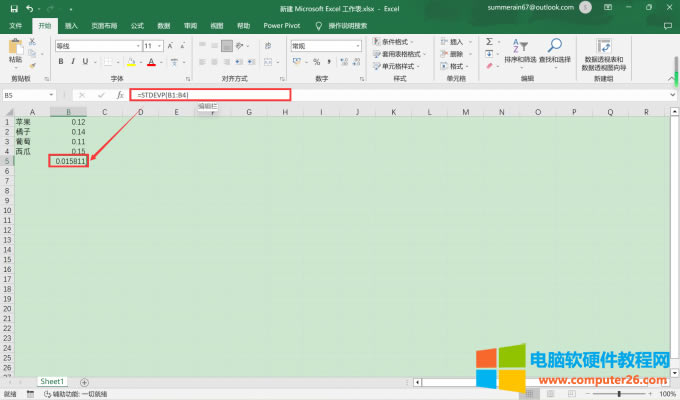Apply Bold formatting to cell
This screenshot has height=400, width=680.
pos(60,62)
